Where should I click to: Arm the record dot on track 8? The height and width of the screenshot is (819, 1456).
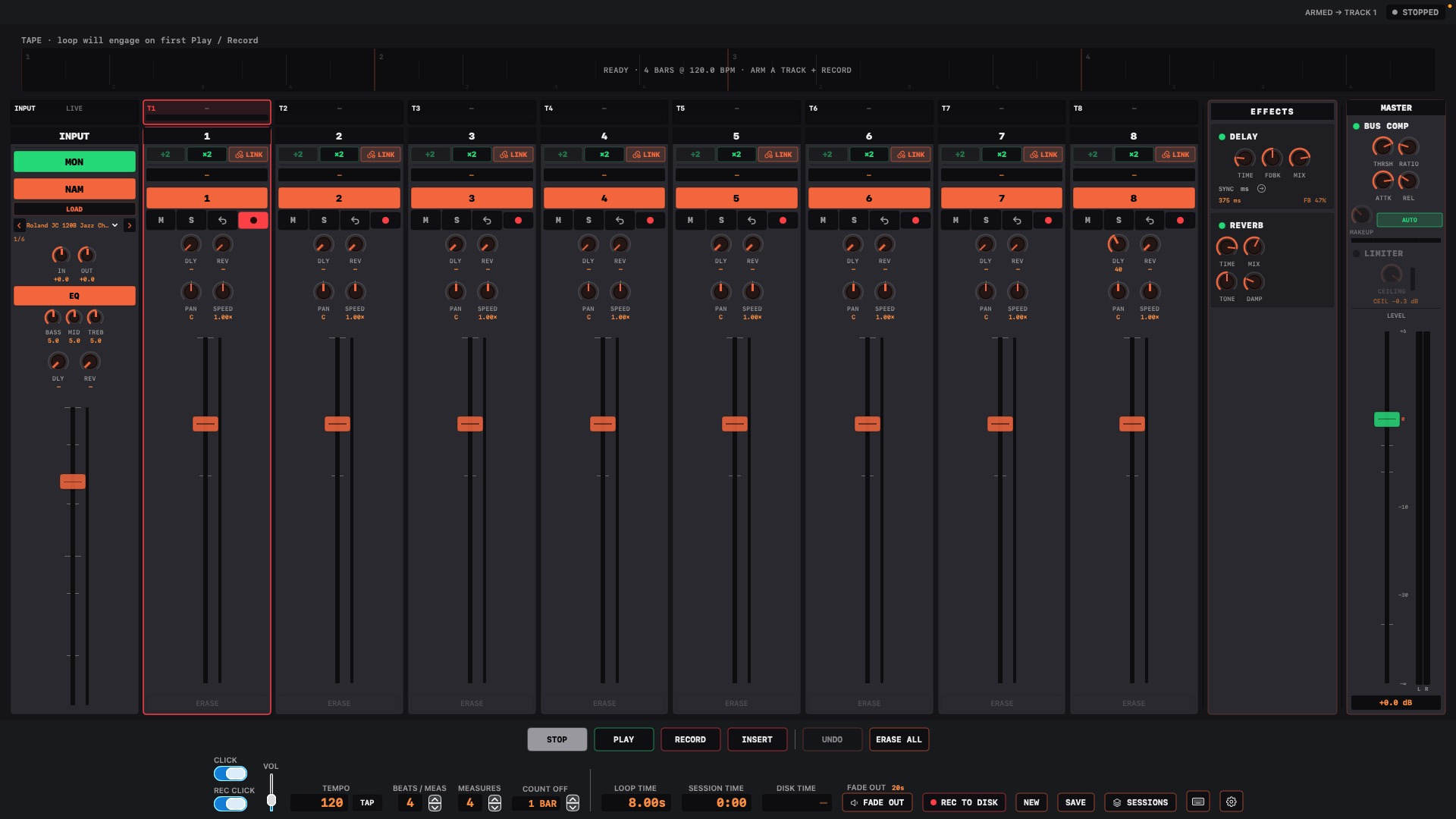[x=1180, y=220]
